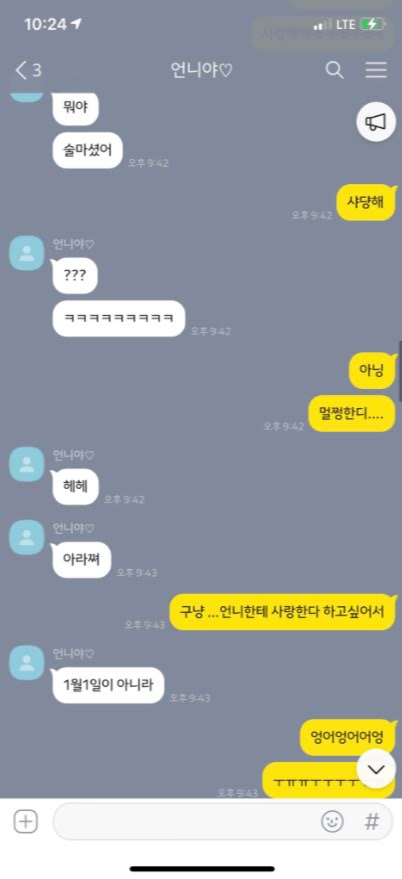Open the hamburger chat menu
The image size is (402, 879).
click(x=376, y=70)
